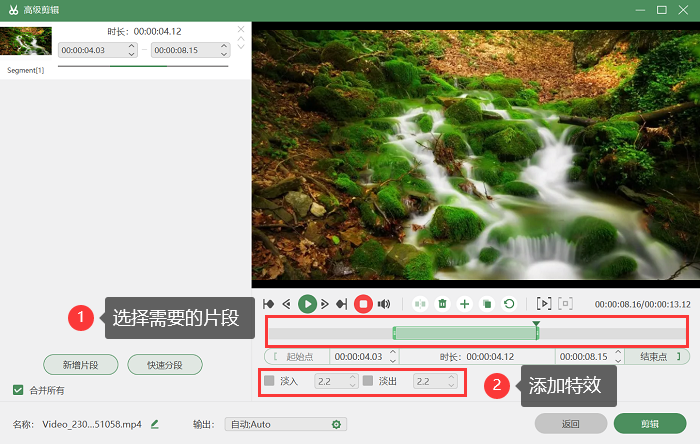
Task: Click the 新增片段 button
Action: click(x=81, y=365)
